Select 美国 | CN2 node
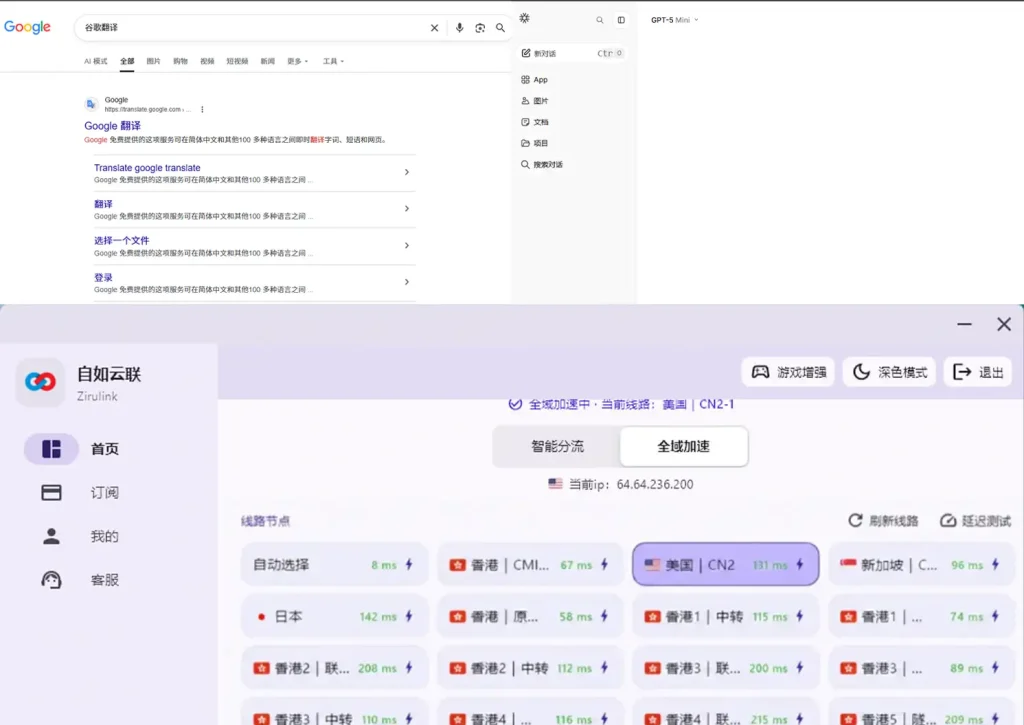1024x725 pixels. click(726, 564)
